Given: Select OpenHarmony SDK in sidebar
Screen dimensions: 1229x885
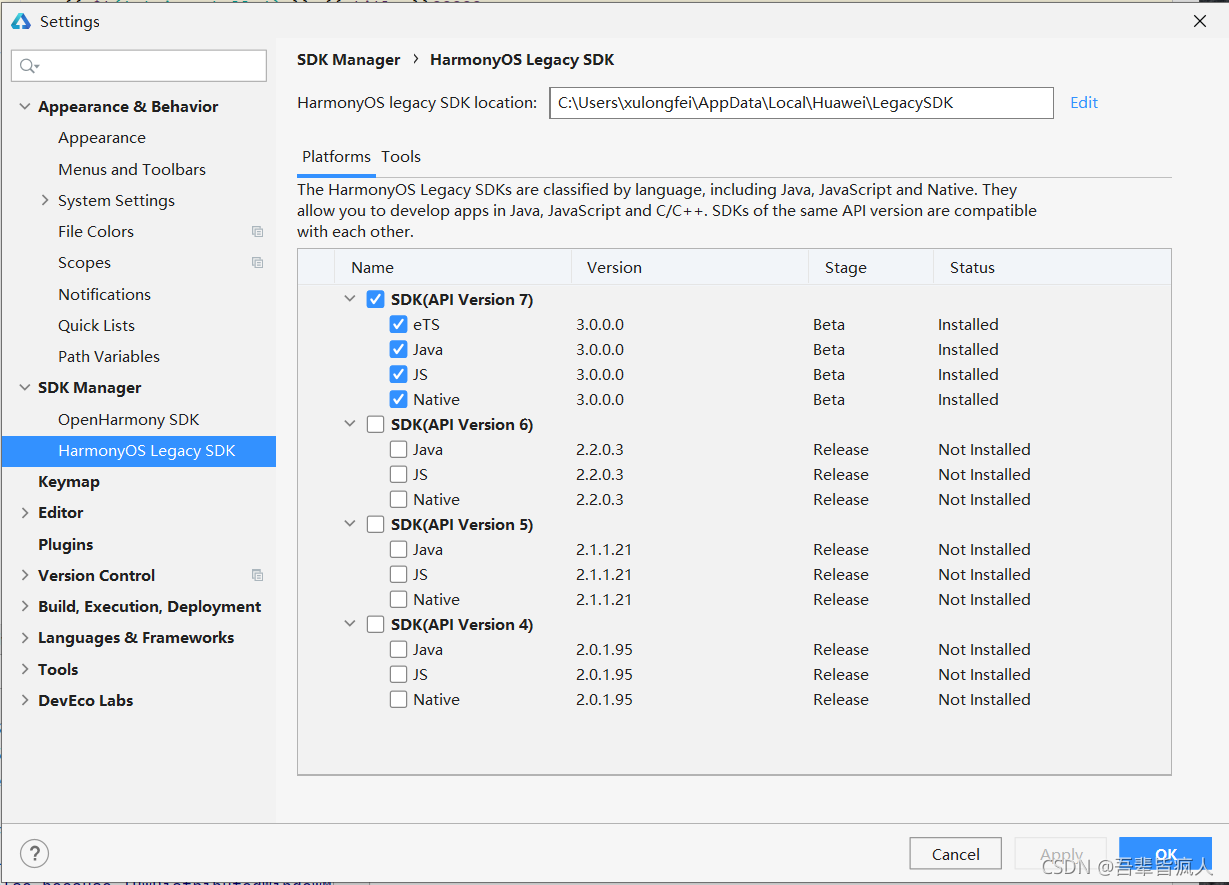Looking at the screenshot, I should pos(129,420).
